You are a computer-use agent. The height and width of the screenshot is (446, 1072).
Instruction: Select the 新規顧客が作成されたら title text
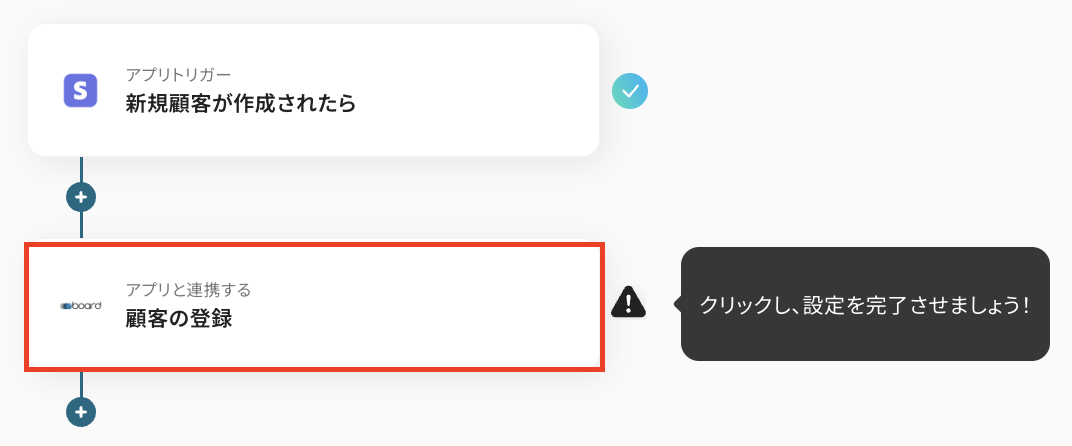click(x=241, y=103)
